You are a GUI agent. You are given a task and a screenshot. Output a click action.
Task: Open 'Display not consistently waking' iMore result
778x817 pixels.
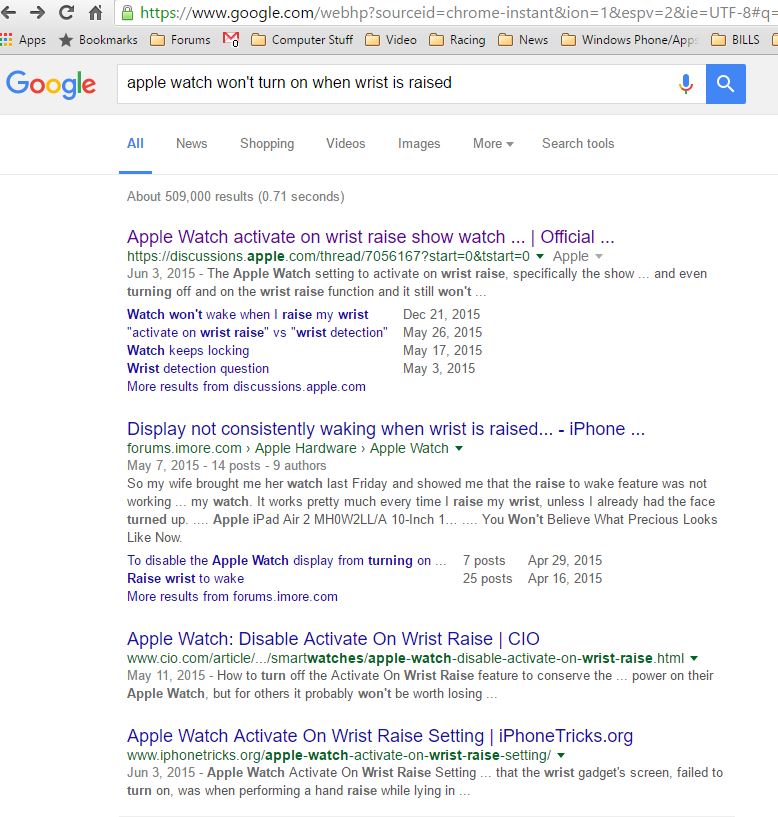coord(386,429)
